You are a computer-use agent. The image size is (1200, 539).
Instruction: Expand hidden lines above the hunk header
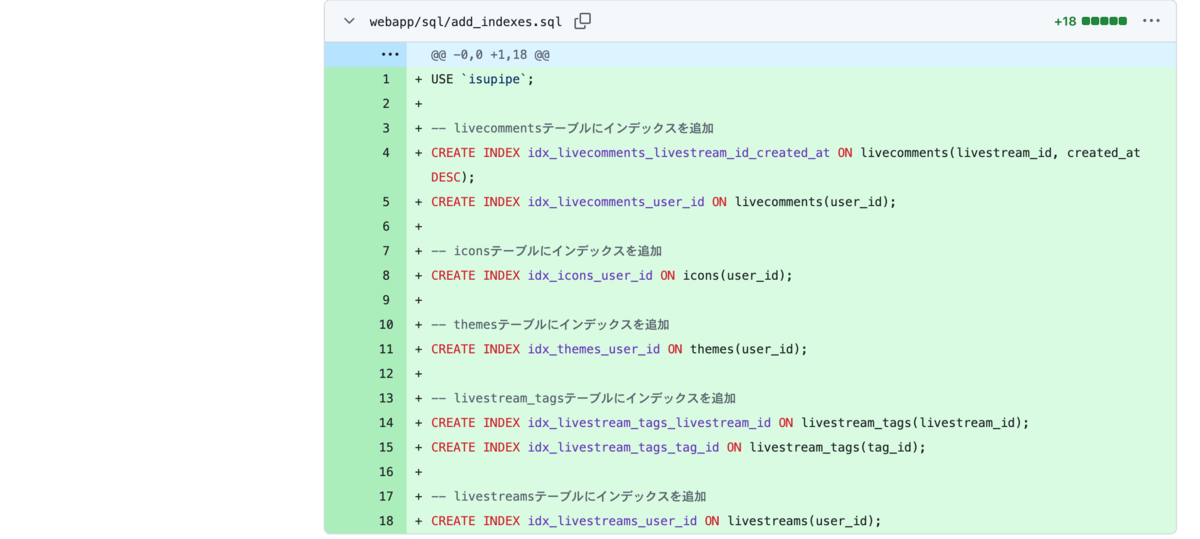(390, 55)
